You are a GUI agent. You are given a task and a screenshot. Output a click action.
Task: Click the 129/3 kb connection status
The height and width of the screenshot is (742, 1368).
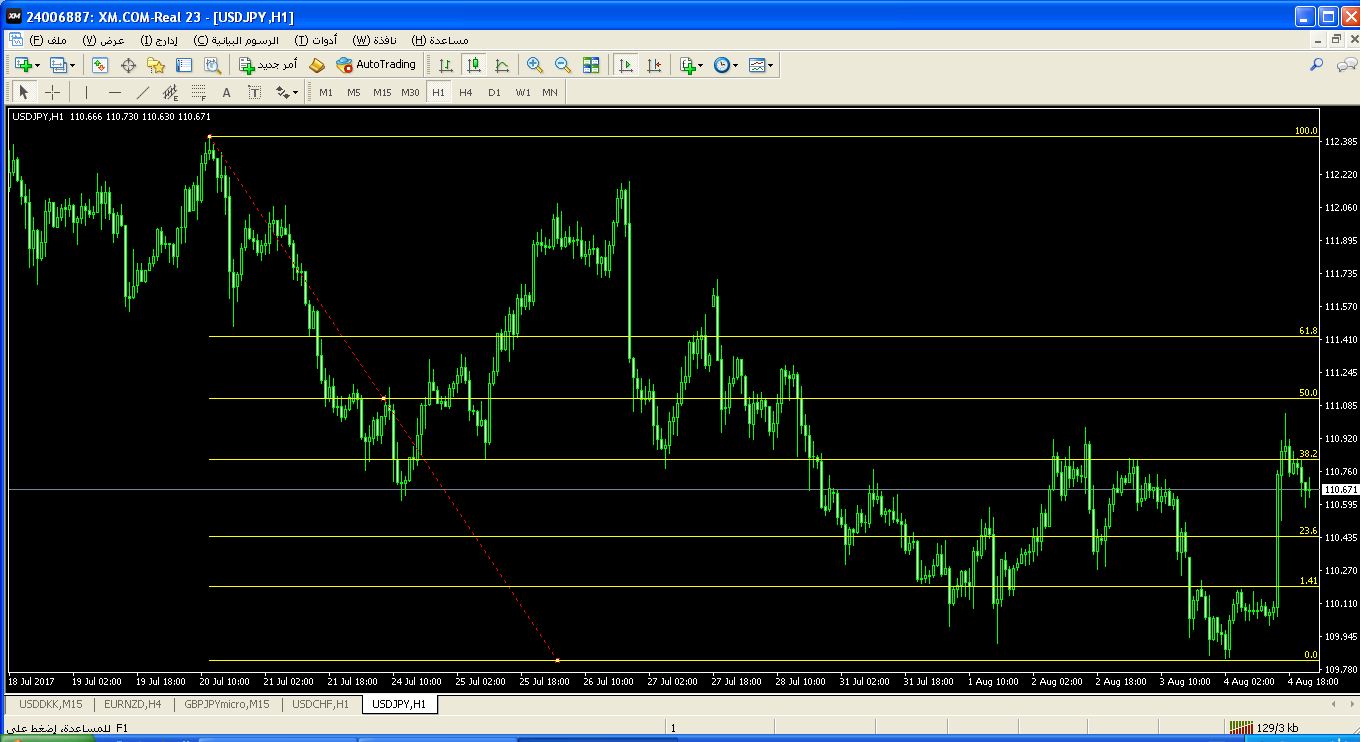click(1264, 728)
